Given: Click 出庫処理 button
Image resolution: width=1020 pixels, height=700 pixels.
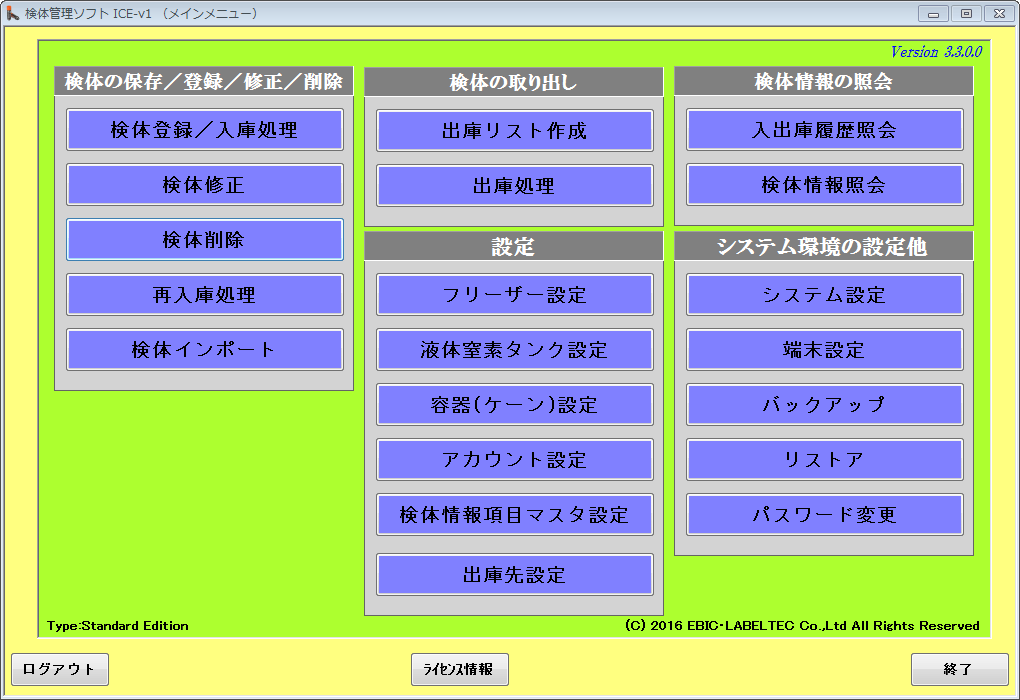Looking at the screenshot, I should [515, 185].
